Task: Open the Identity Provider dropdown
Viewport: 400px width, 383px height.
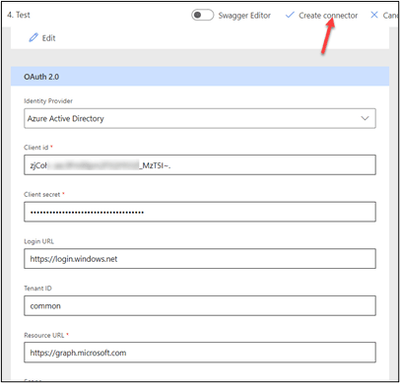Action: coord(200,118)
